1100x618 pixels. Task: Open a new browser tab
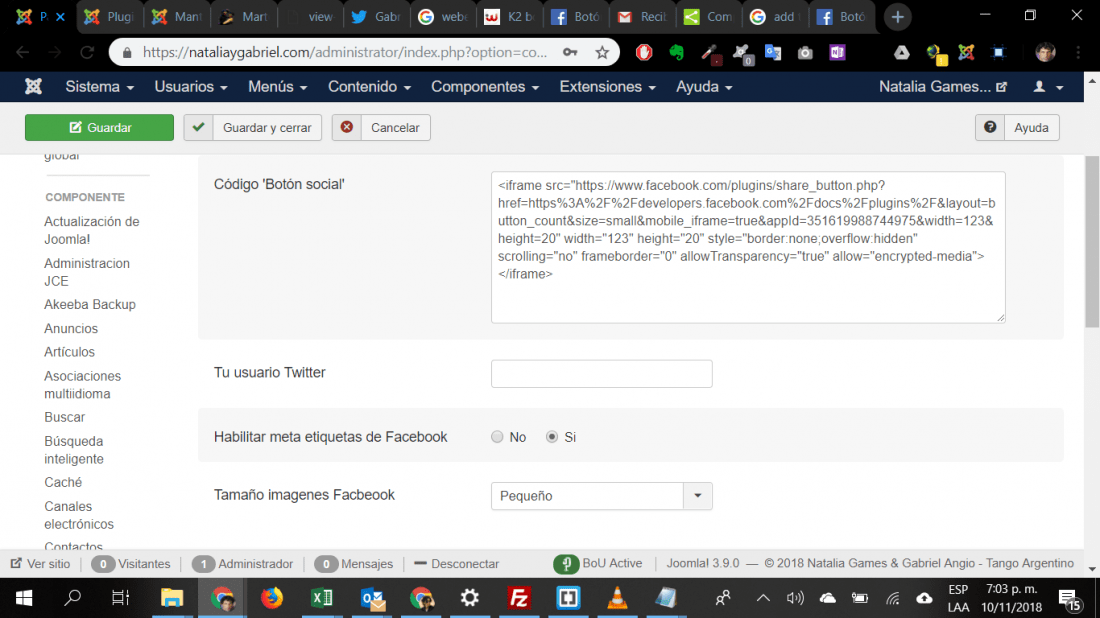click(x=897, y=17)
